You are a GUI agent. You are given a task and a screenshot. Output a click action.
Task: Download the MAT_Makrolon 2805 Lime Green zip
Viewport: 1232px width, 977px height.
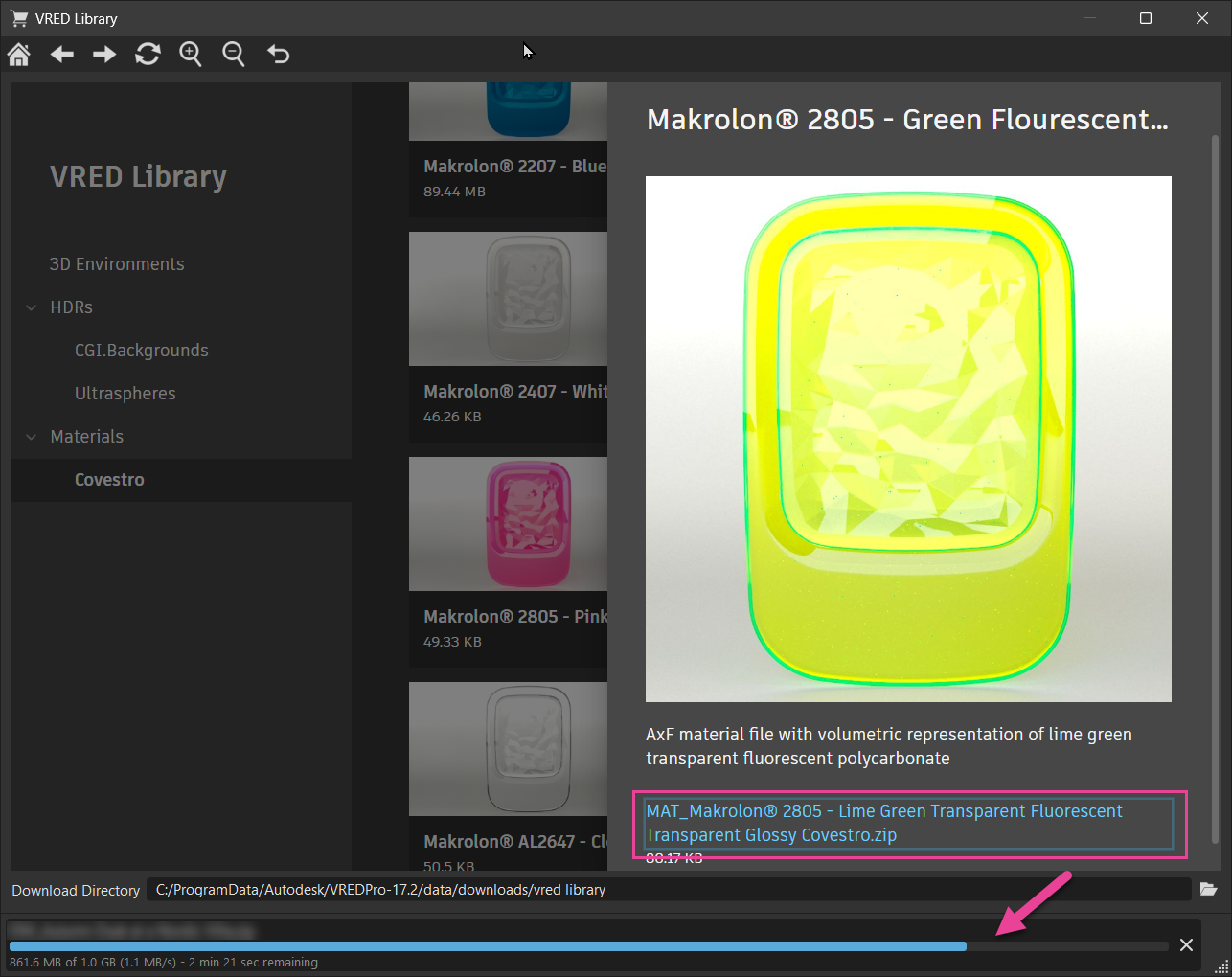884,823
